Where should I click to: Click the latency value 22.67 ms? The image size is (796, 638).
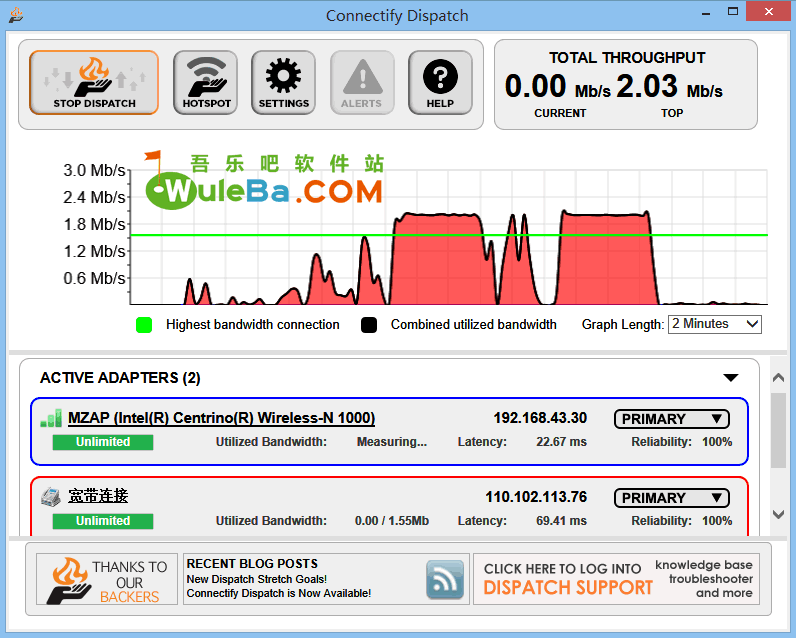tap(561, 442)
